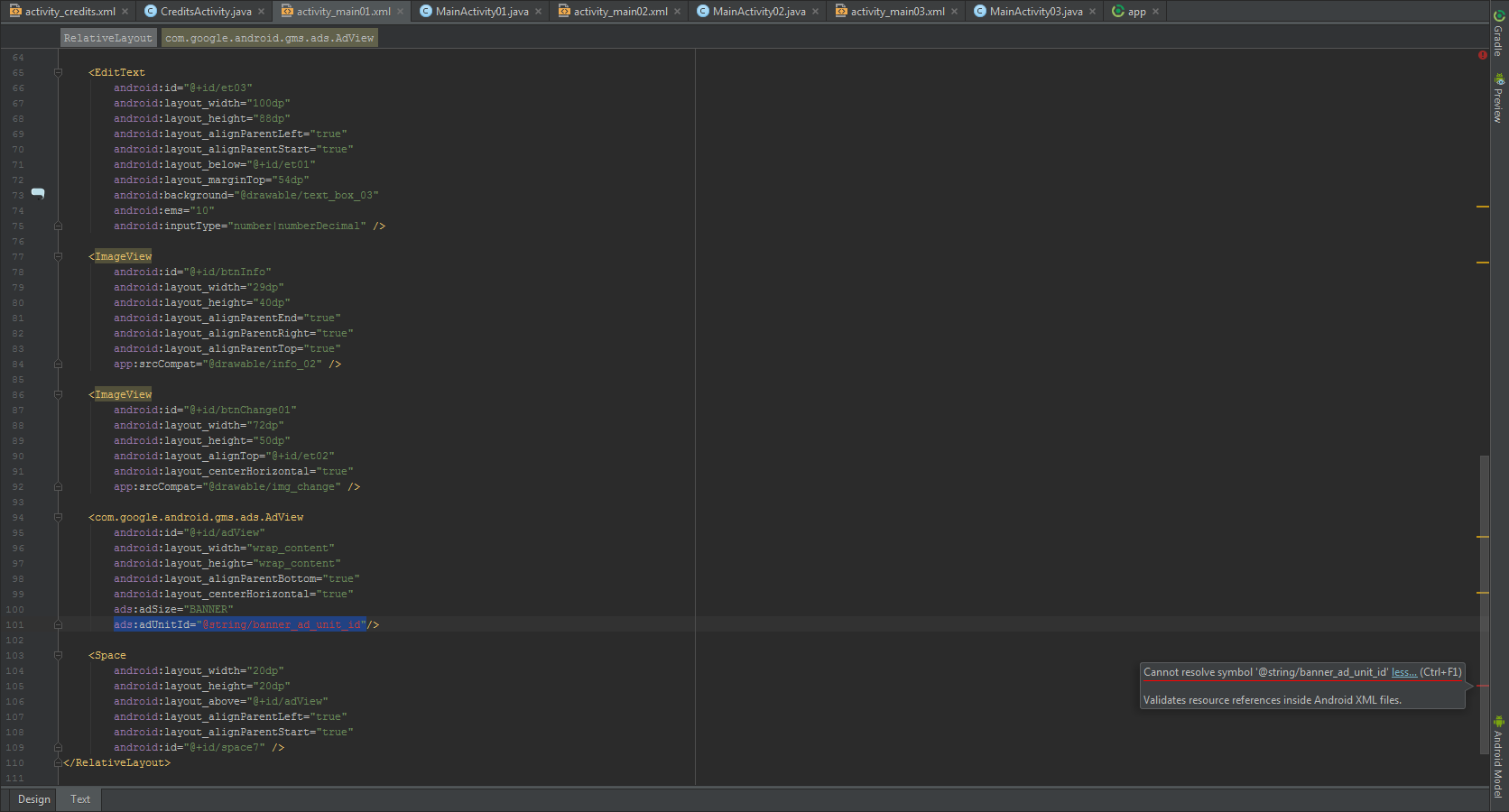Screen dimensions: 1509x812
Task: Close the activity_main01.xml tab
Action: coord(400,12)
